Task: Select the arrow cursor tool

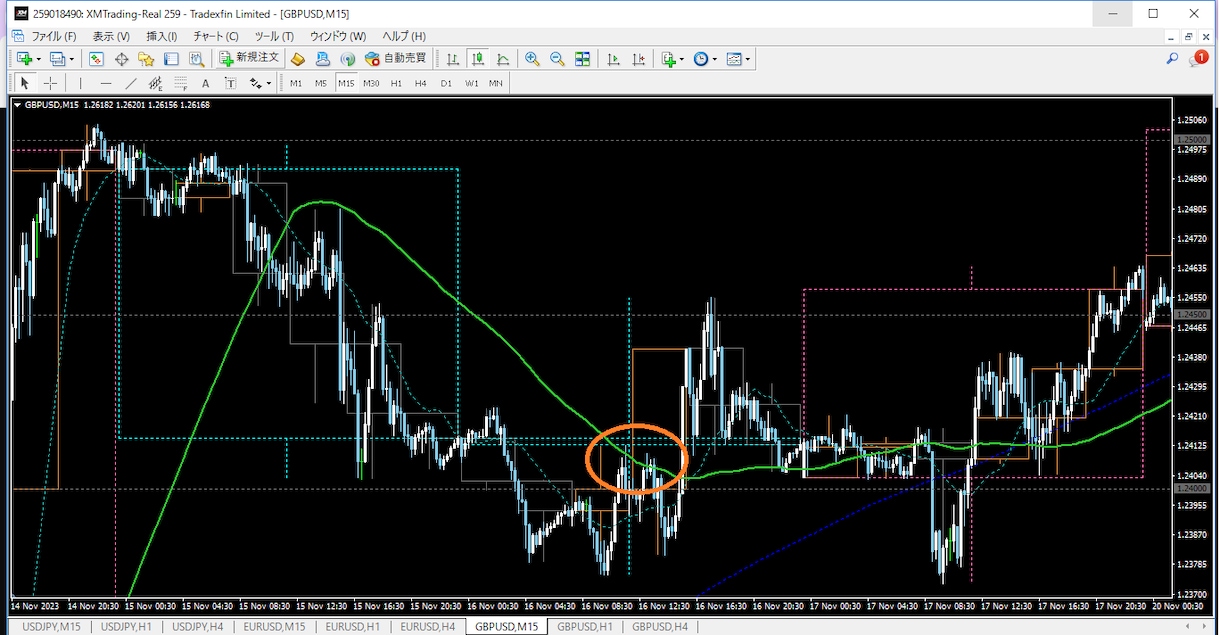Action: point(25,83)
